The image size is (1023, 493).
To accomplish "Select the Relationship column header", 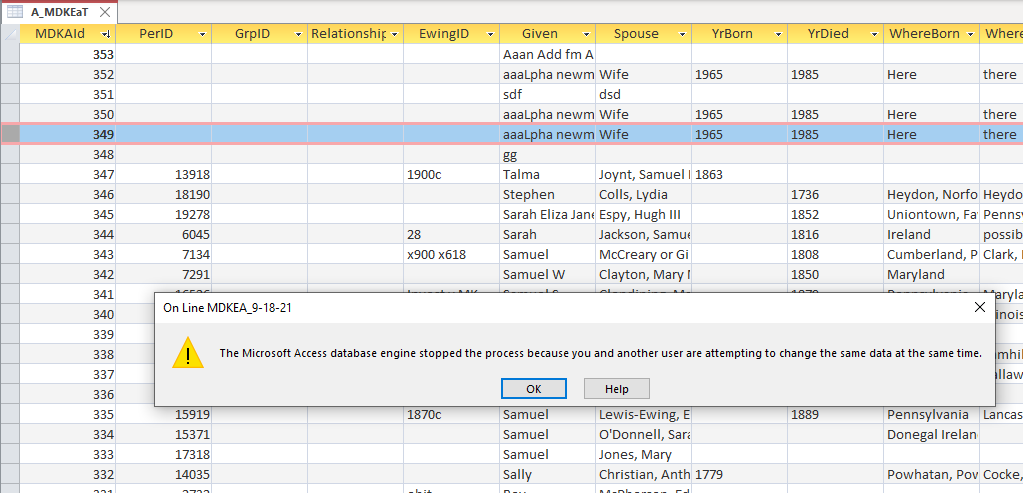I will (348, 34).
